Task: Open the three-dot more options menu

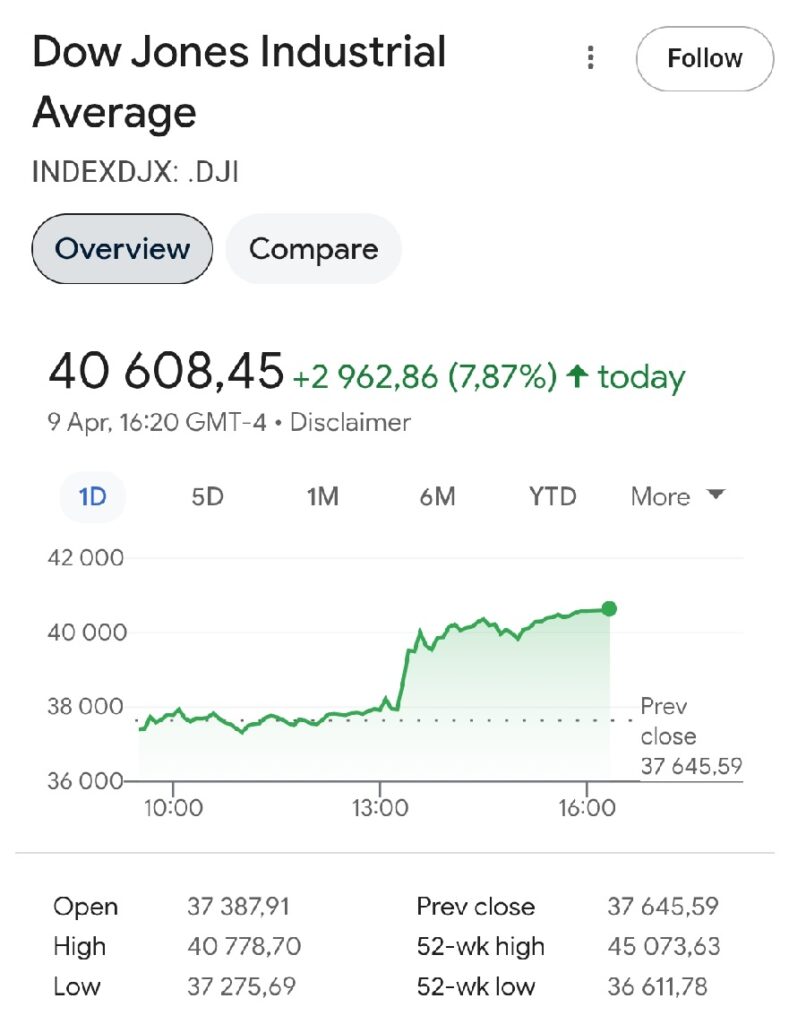Action: tap(591, 58)
